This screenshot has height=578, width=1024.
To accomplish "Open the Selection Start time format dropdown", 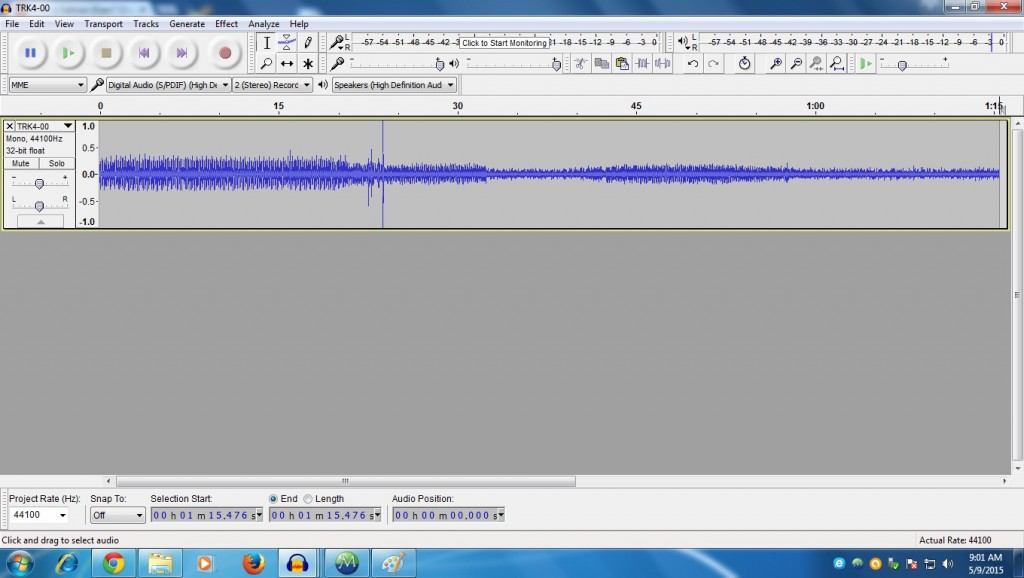I will (x=259, y=515).
